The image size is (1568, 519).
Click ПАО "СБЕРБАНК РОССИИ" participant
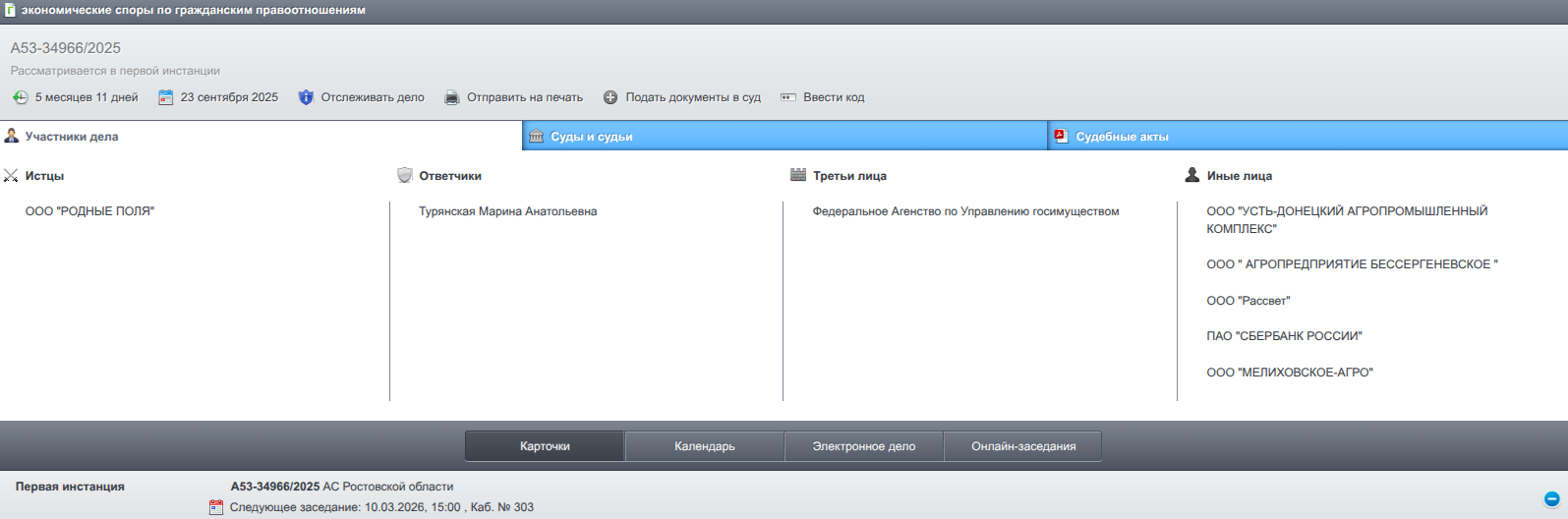tap(1284, 336)
